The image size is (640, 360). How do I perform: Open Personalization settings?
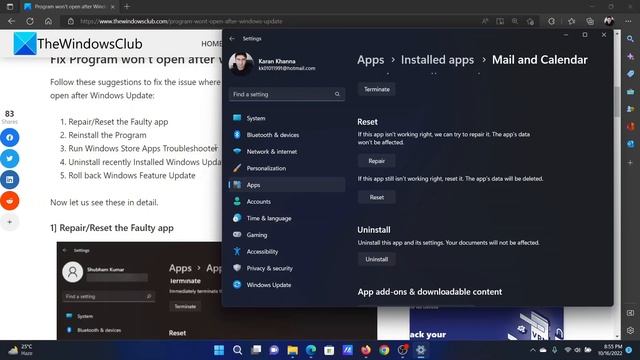click(x=287, y=168)
